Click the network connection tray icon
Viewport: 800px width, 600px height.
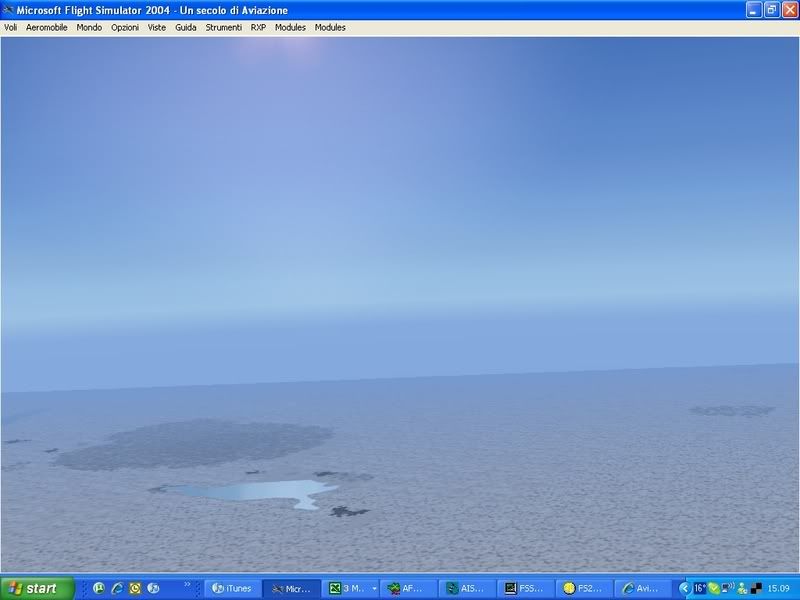click(728, 588)
